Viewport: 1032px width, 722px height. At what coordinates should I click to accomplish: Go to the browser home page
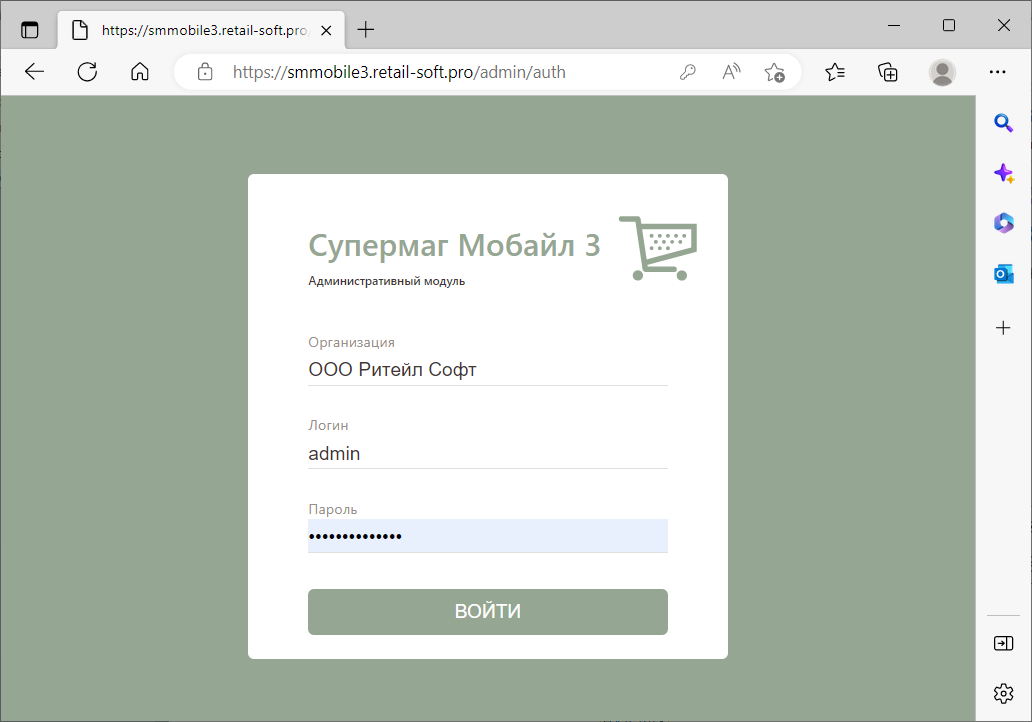tap(140, 72)
